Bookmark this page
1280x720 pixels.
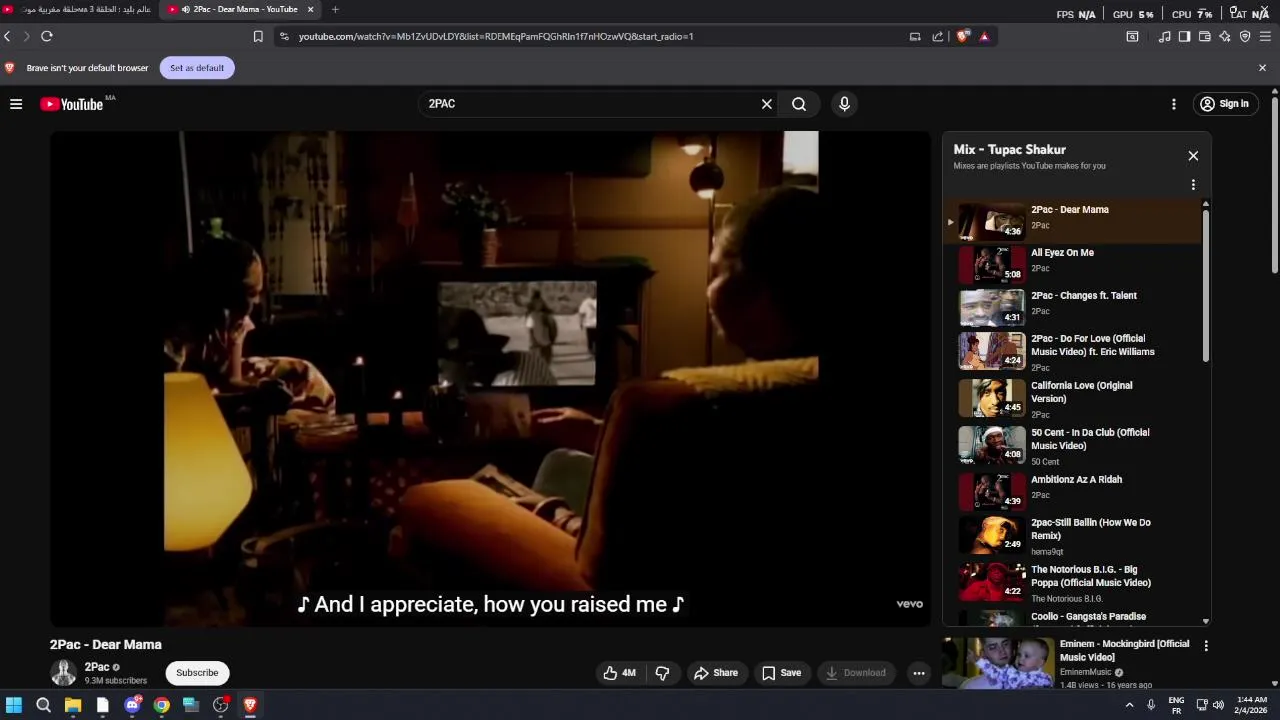coord(258,36)
